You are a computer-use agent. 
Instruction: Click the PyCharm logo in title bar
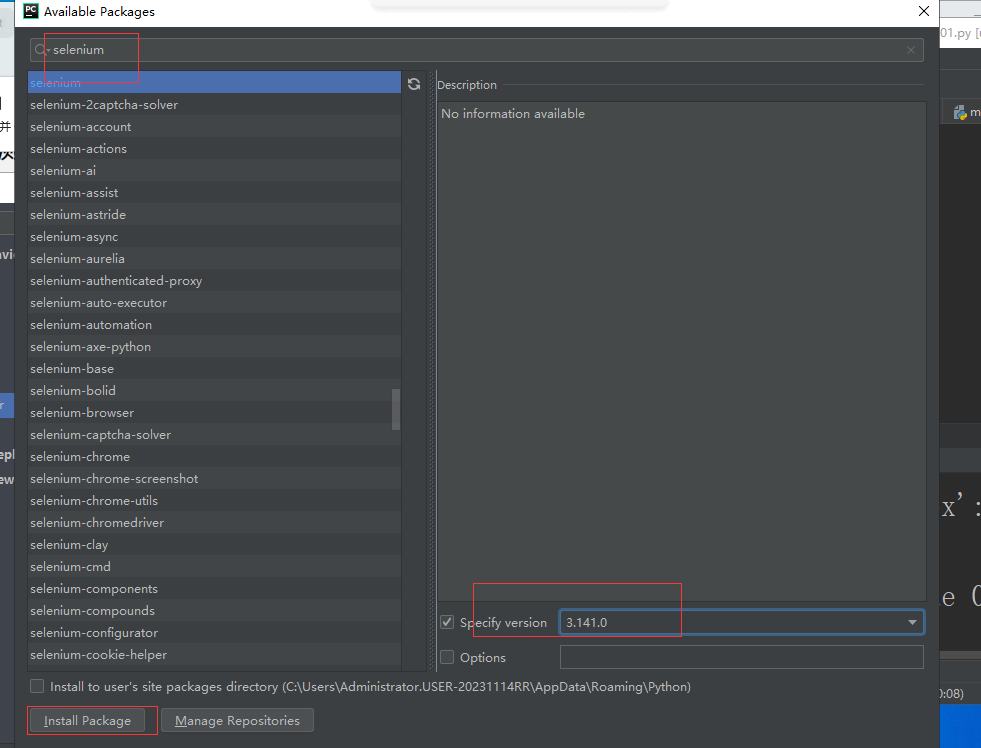[x=31, y=11]
